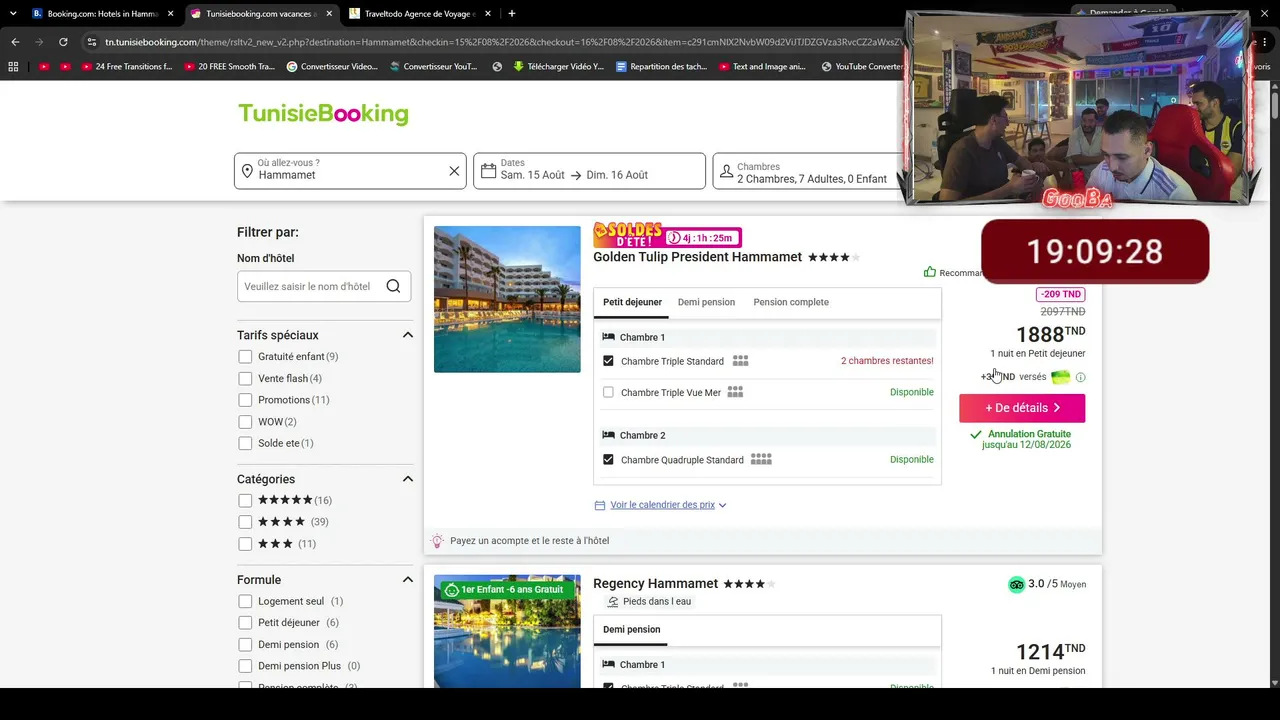Filter by three-star hotels
Image resolution: width=1280 pixels, height=720 pixels.
click(x=245, y=544)
